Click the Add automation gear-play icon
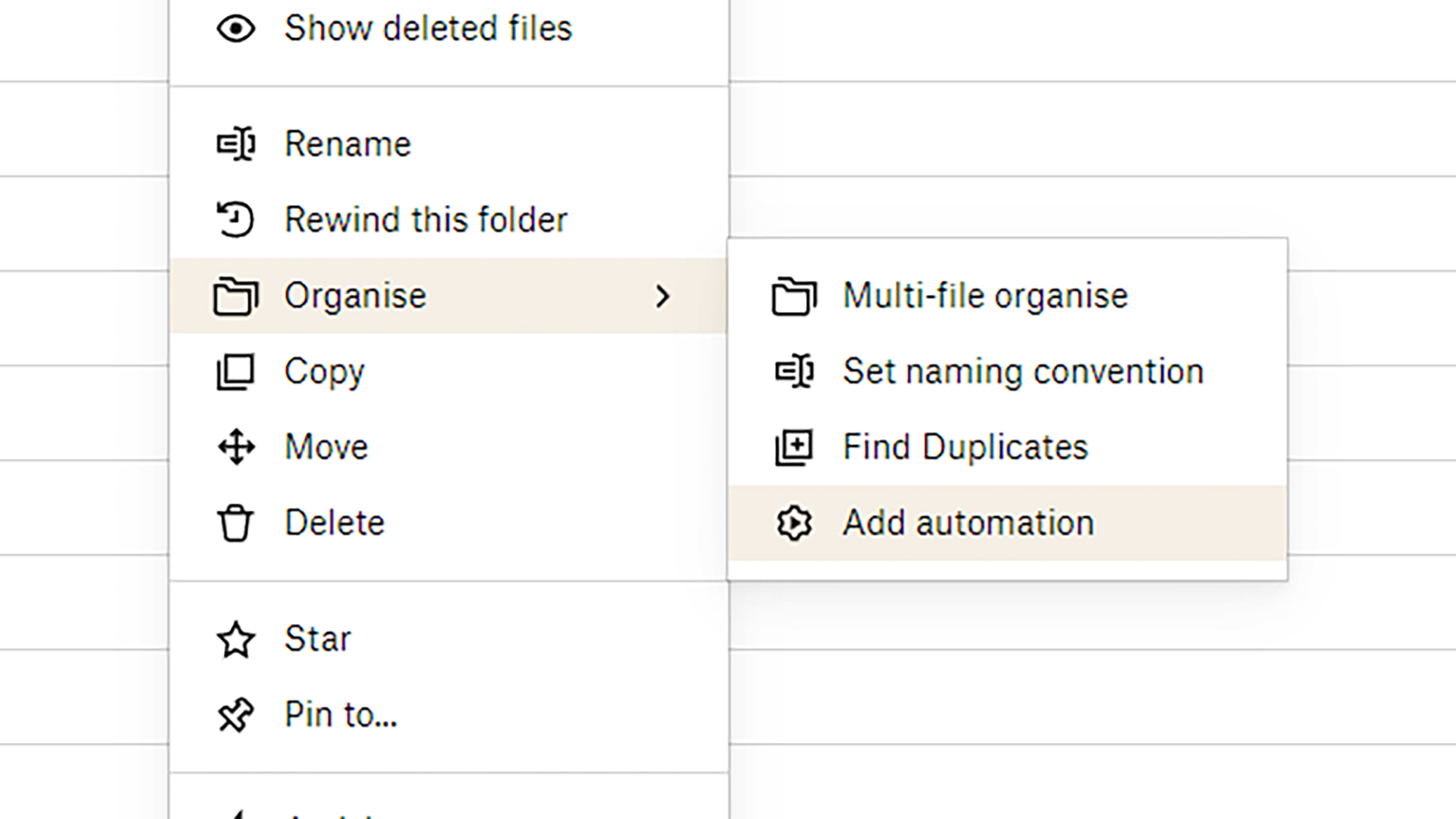 tap(794, 523)
